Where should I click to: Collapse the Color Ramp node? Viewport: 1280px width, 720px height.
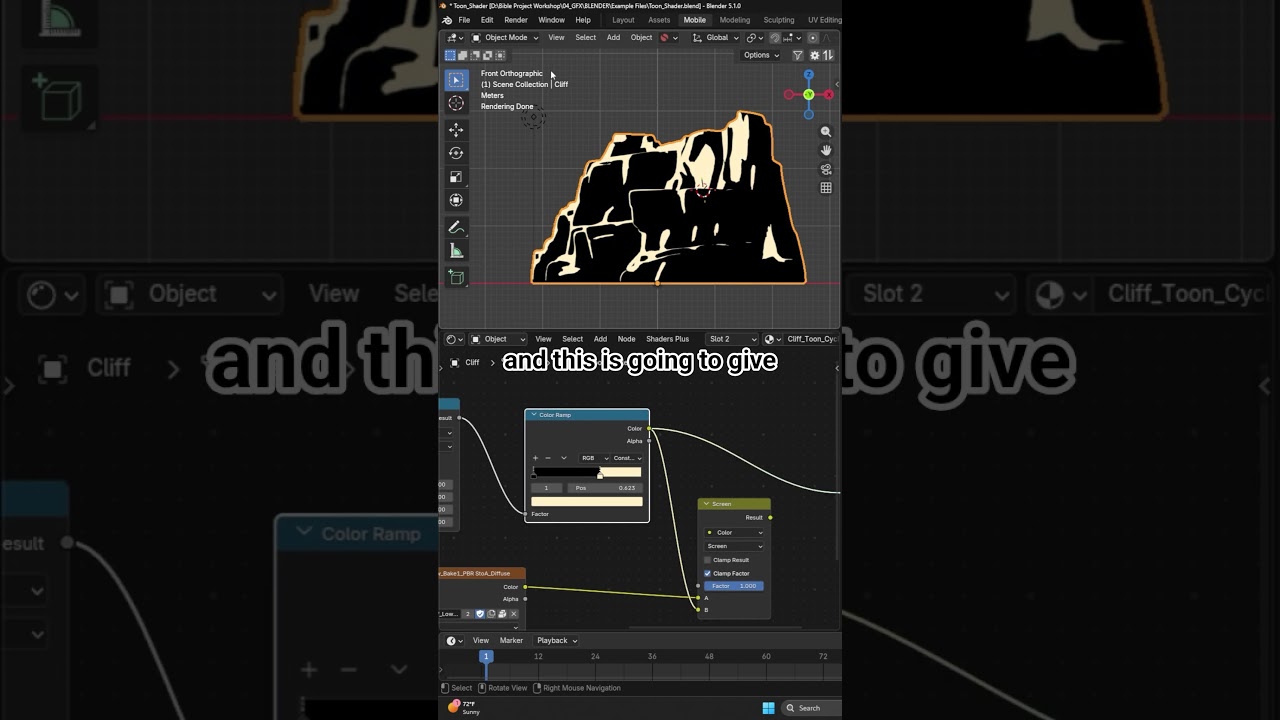tap(534, 415)
